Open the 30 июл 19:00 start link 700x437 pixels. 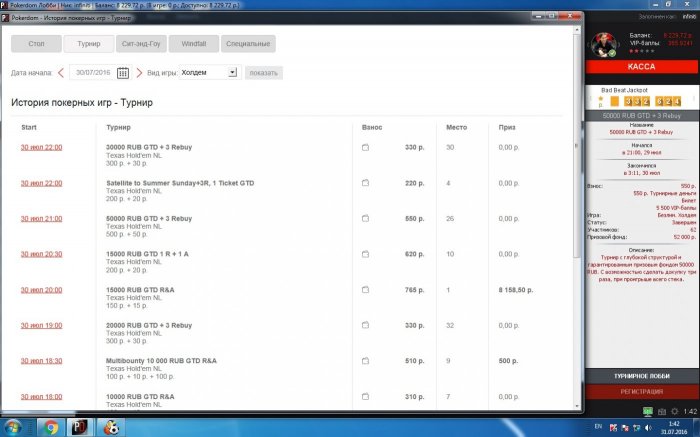click(x=42, y=325)
